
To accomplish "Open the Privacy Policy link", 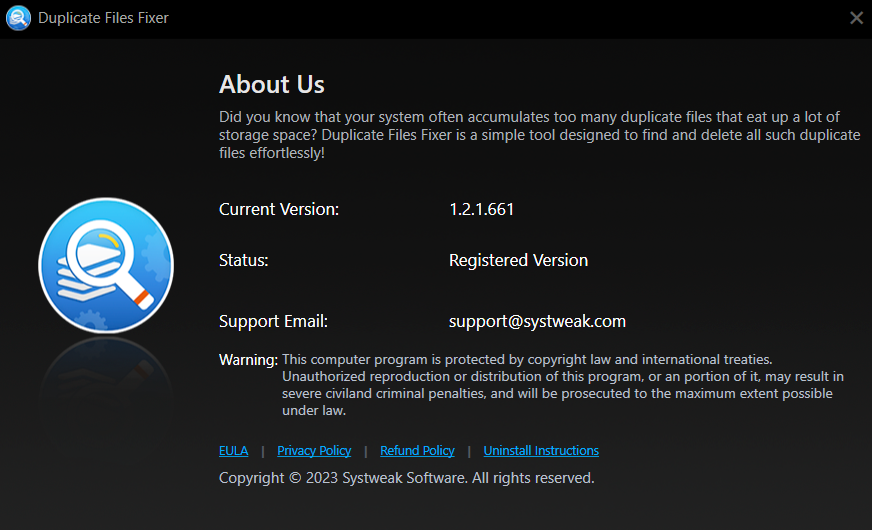I will [x=314, y=450].
